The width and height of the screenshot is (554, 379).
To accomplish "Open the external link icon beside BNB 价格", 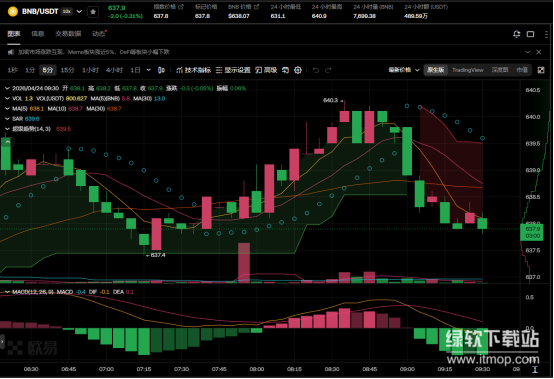I will (257, 7).
